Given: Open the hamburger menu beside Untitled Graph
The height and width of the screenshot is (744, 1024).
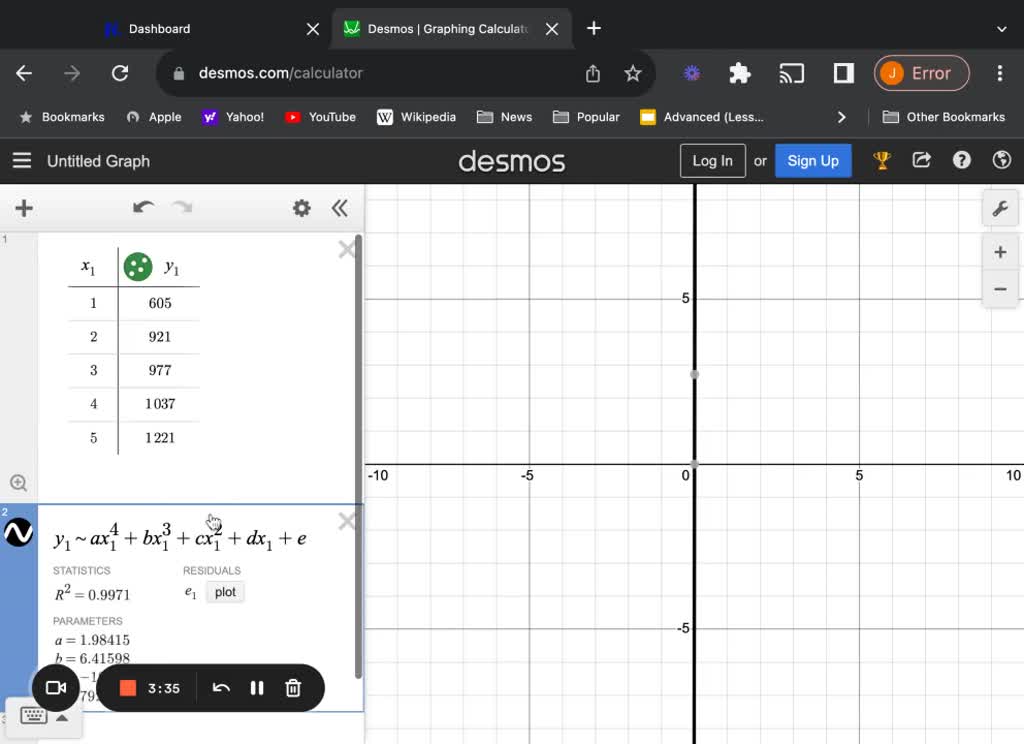Looking at the screenshot, I should pyautogui.click(x=22, y=161).
